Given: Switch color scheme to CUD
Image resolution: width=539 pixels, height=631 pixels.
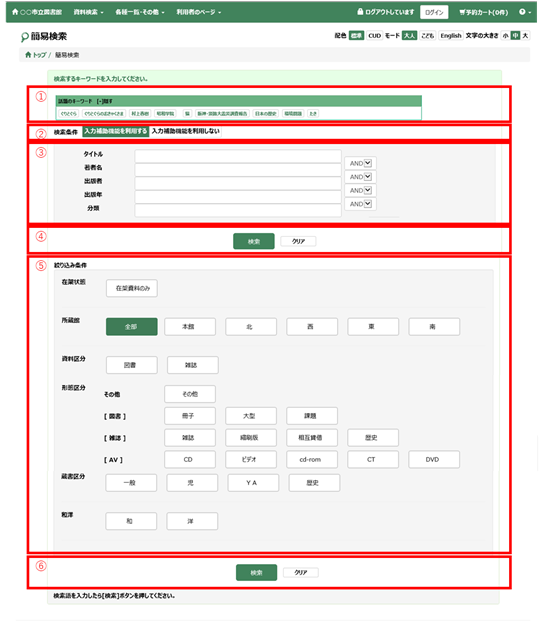Looking at the screenshot, I should coord(374,36).
